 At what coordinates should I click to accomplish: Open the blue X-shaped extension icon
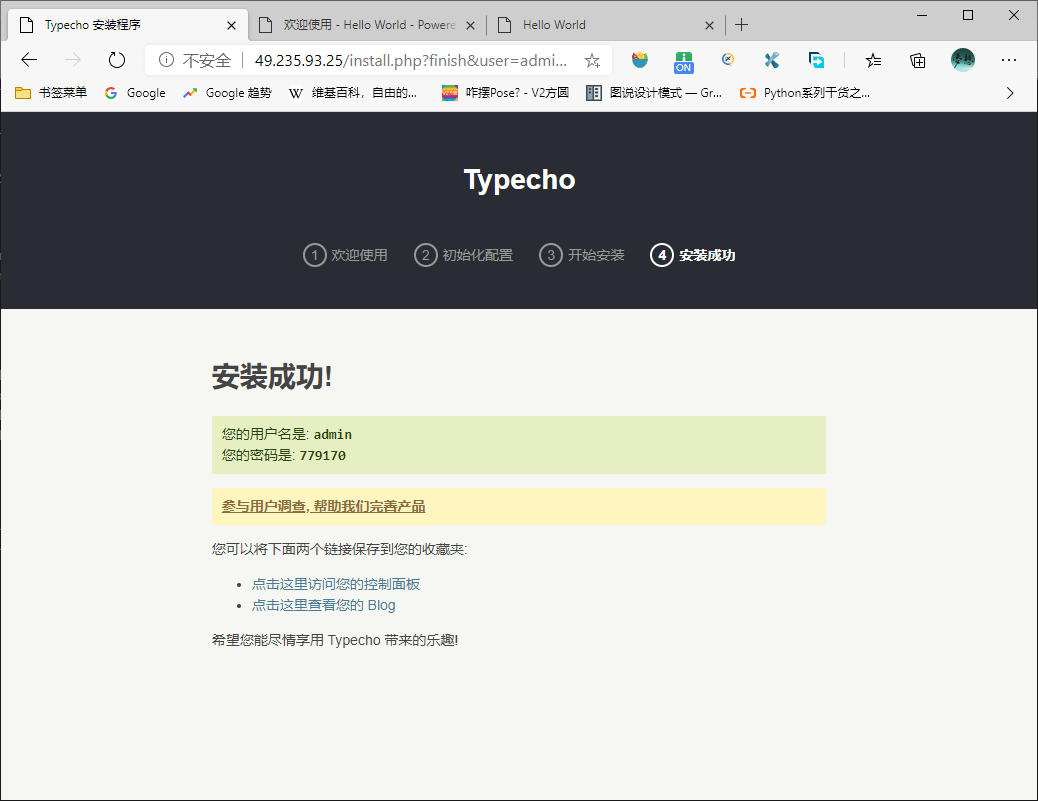point(771,60)
